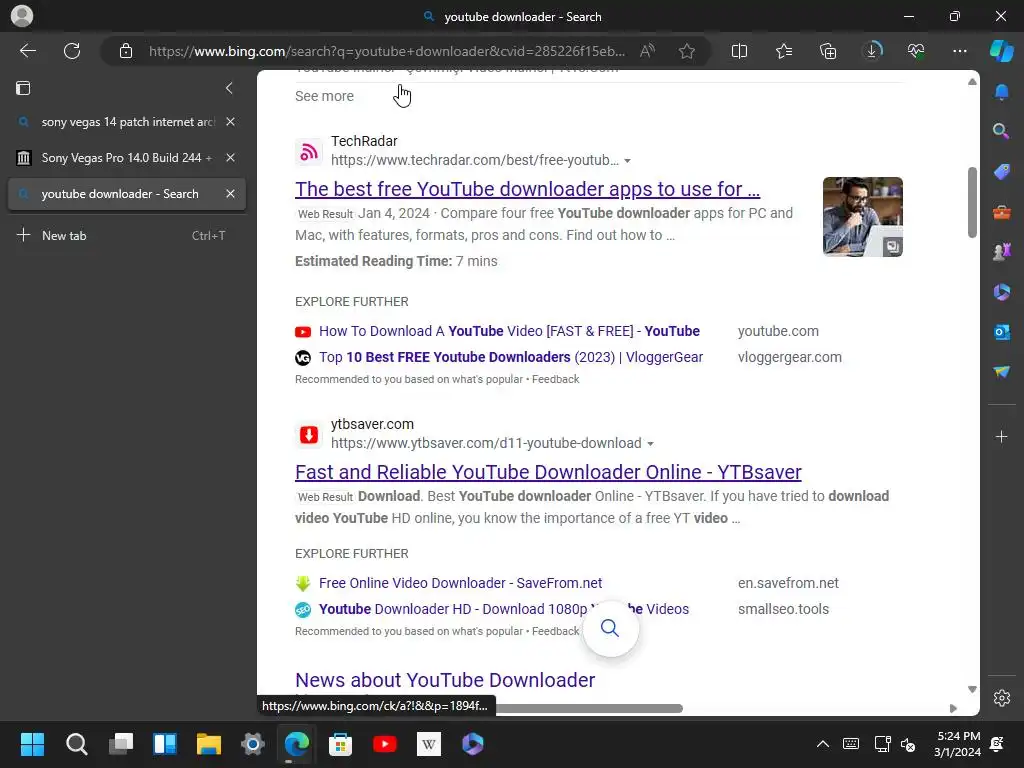Reload the page with refresh icon
The width and height of the screenshot is (1024, 768).
[72, 51]
